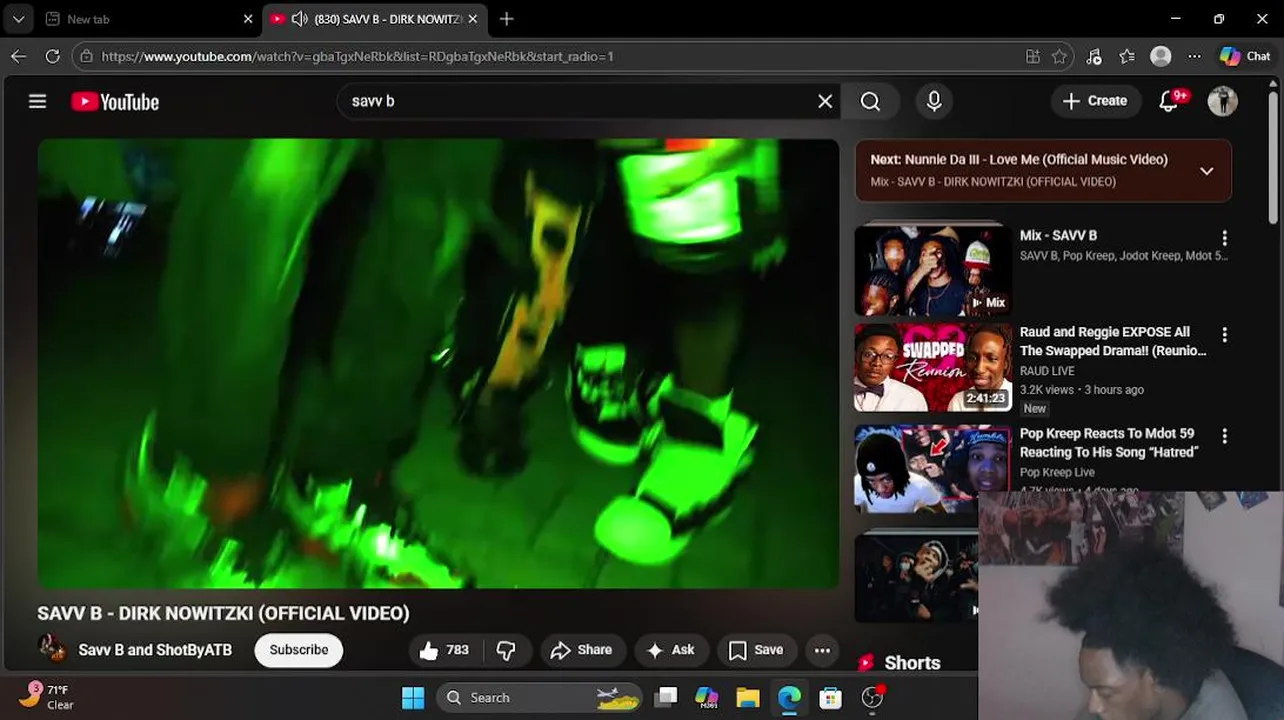Open the Pop Kreep Live channel name

1057,472
